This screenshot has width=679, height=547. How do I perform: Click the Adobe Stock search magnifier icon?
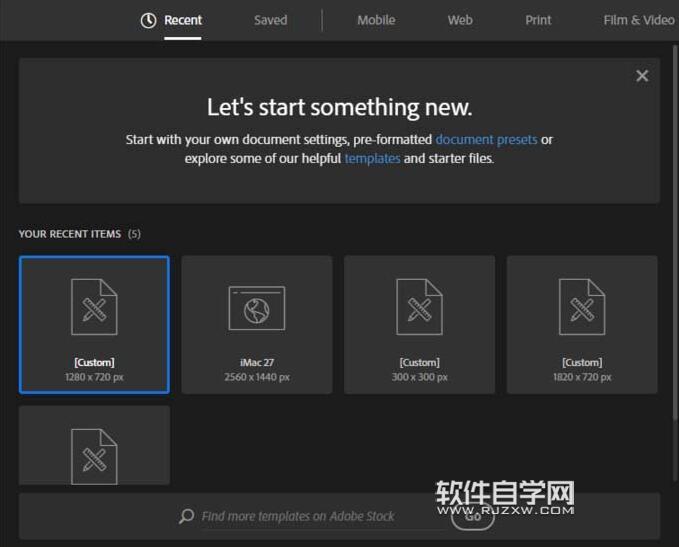click(x=187, y=516)
